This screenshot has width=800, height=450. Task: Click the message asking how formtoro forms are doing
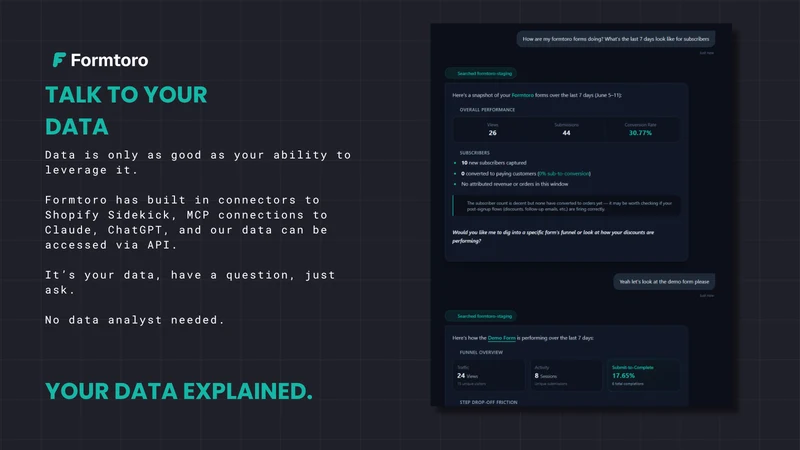(615, 39)
